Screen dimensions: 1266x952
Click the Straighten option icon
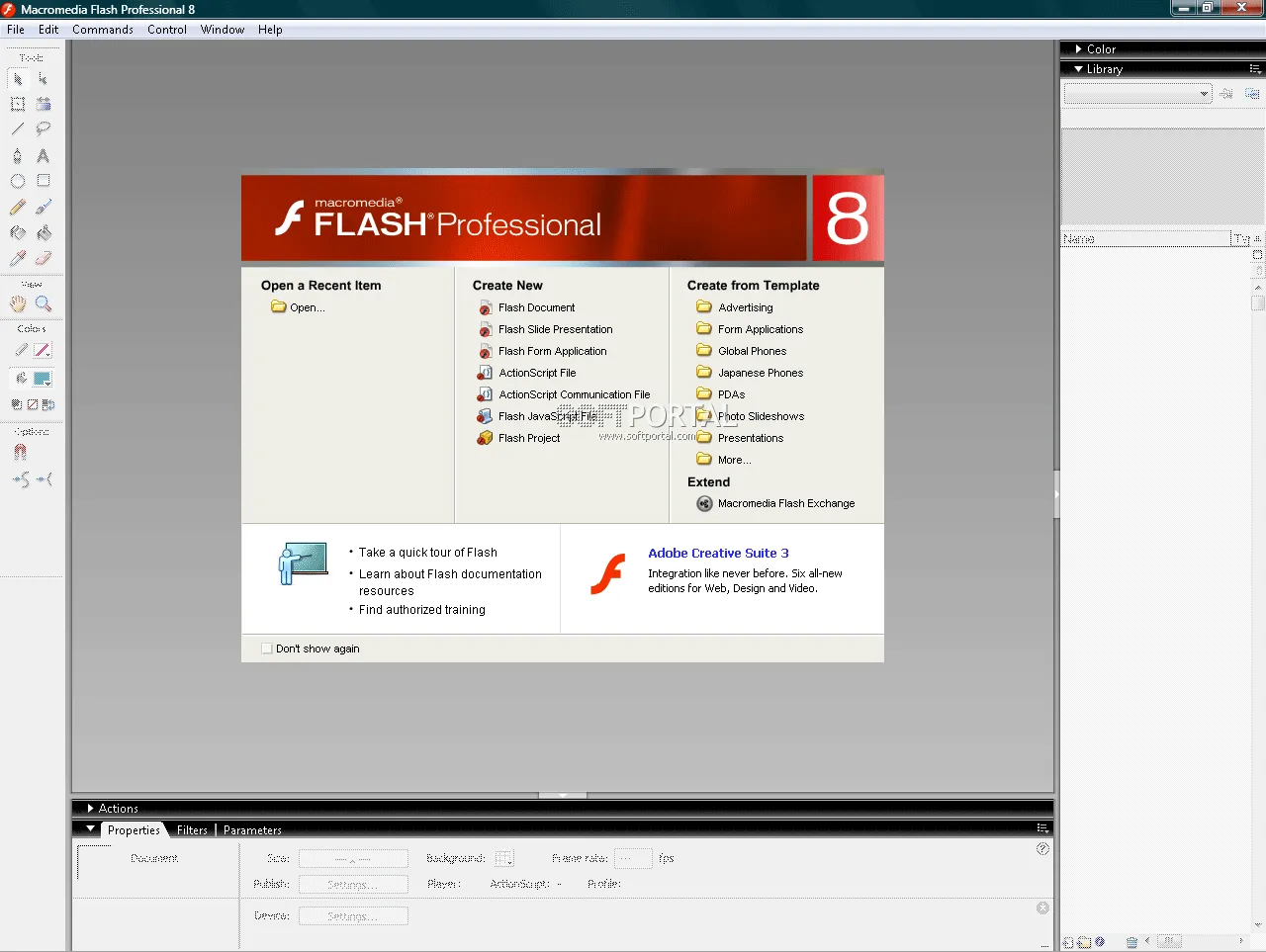pyautogui.click(x=45, y=479)
